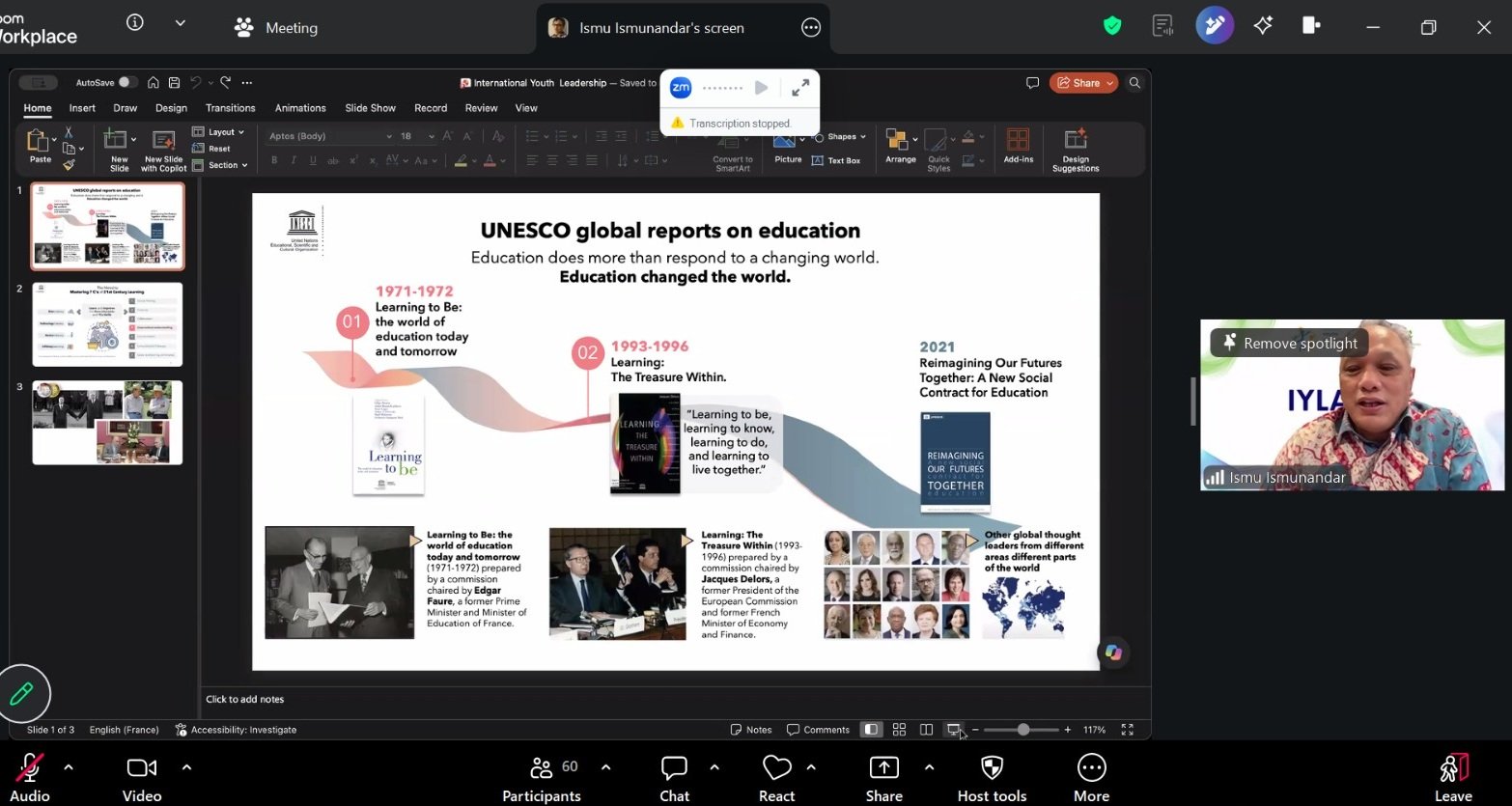1512x806 pixels.
Task: Switch to the Transitions tab
Action: click(231, 108)
